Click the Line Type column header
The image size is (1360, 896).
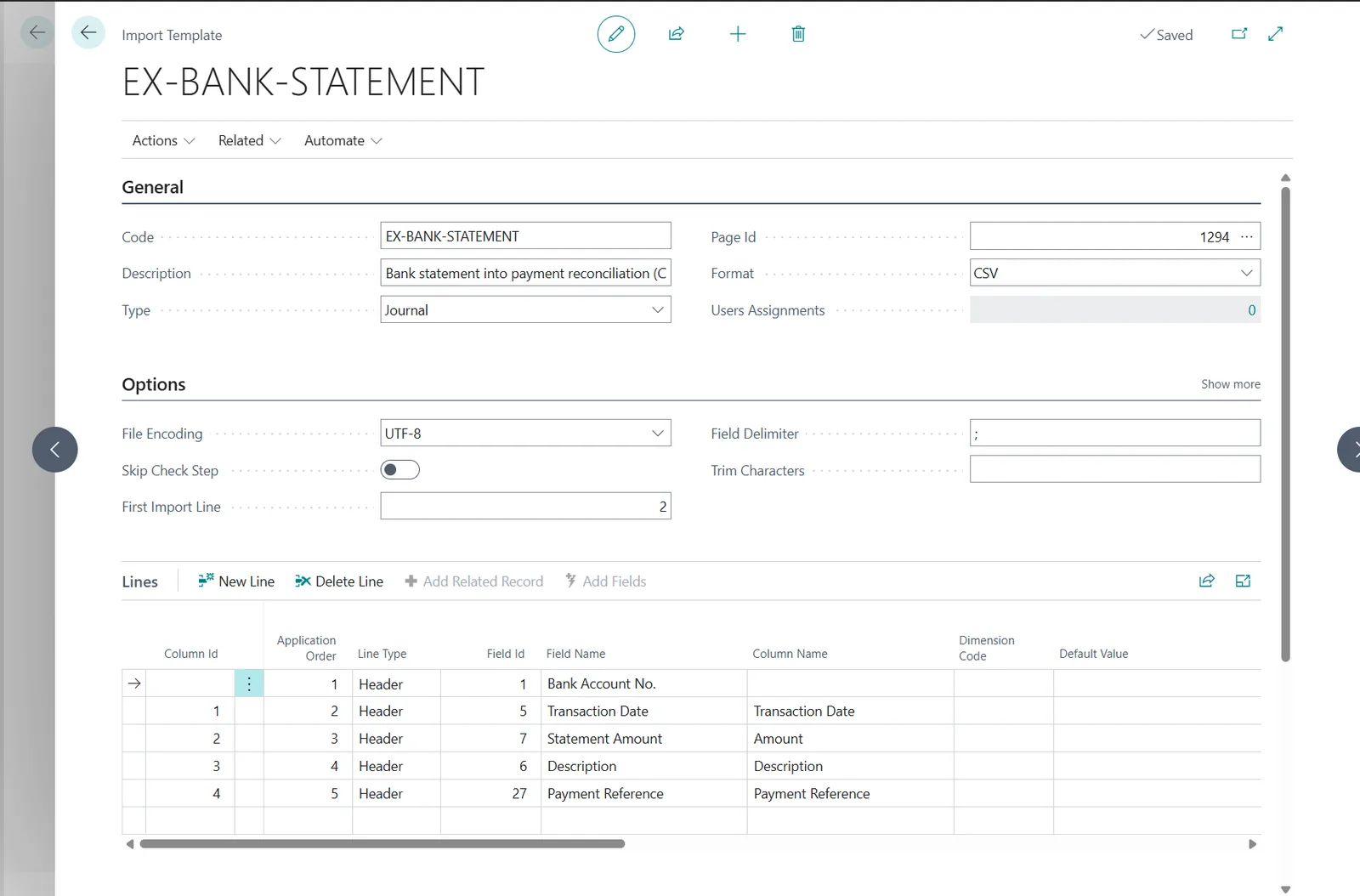(382, 654)
